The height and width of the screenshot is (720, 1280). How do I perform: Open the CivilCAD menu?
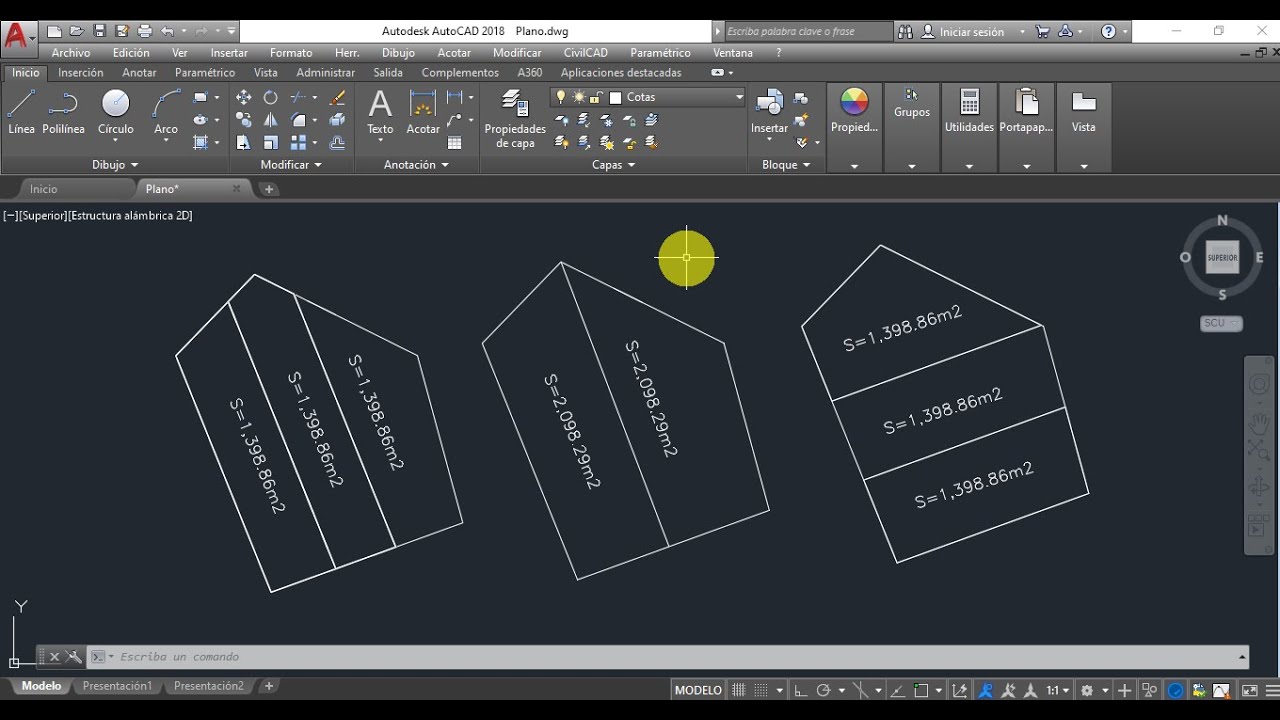click(586, 53)
